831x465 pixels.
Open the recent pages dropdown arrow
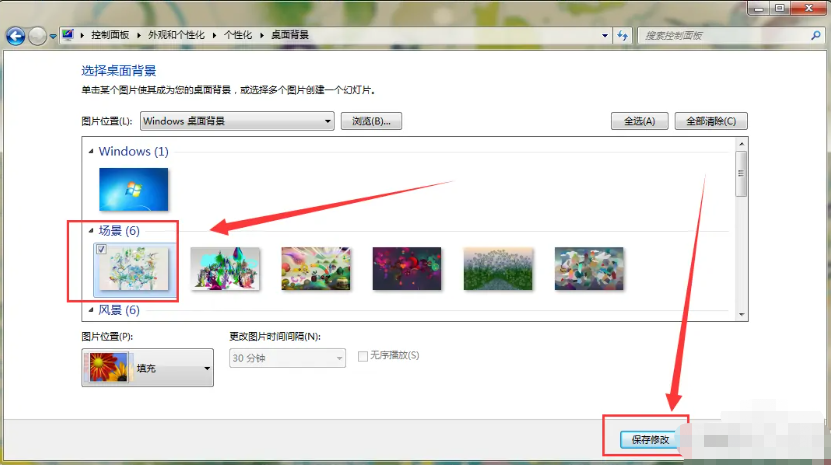pos(53,37)
